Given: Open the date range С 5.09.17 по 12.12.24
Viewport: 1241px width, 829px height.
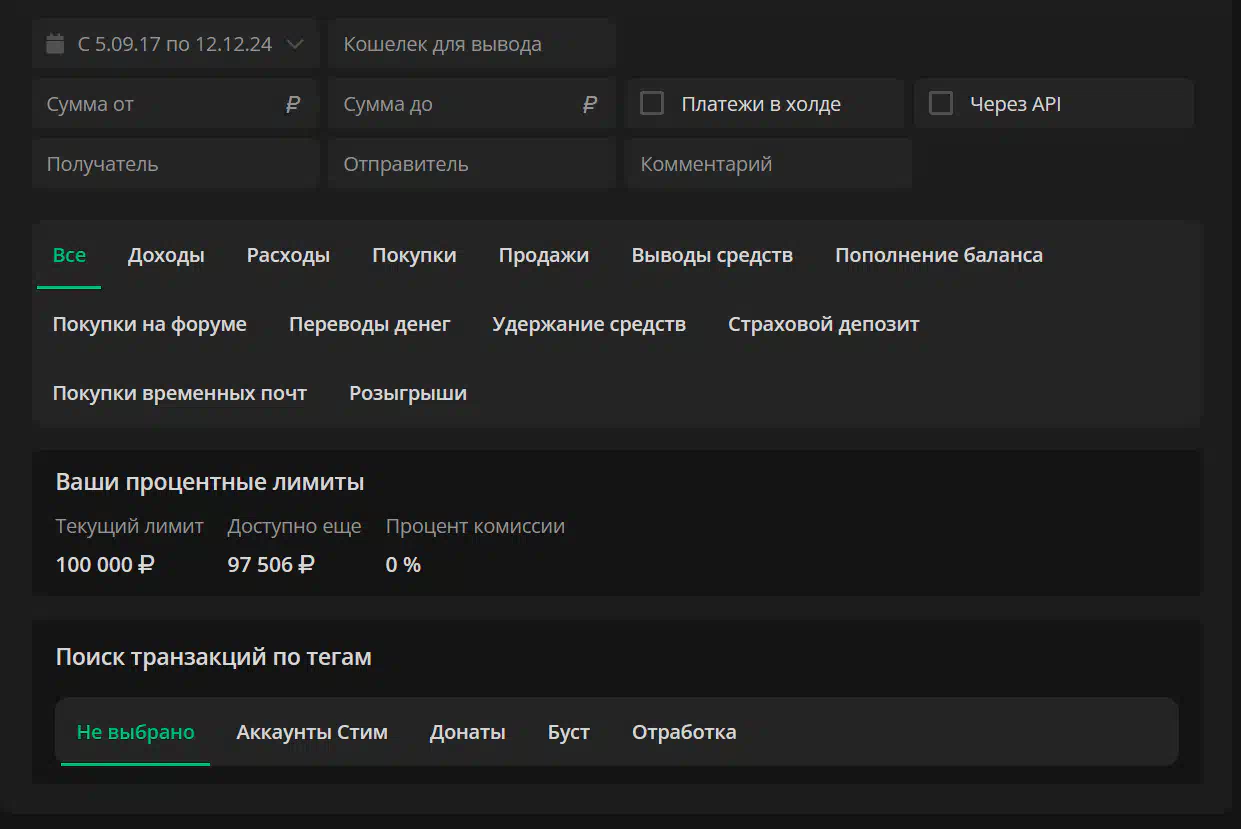Looking at the screenshot, I should (176, 44).
